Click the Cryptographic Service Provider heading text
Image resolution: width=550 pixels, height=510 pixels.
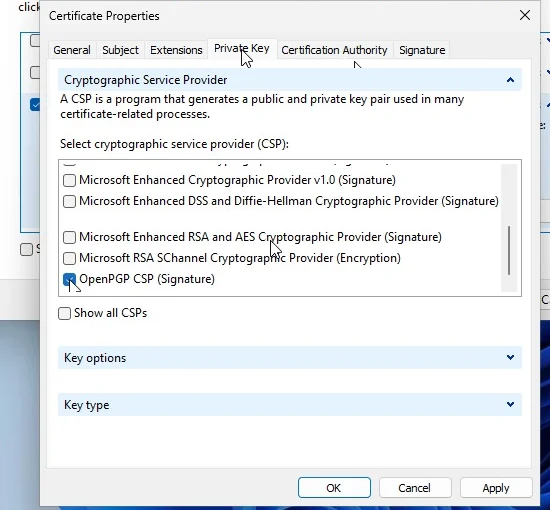[x=146, y=80]
